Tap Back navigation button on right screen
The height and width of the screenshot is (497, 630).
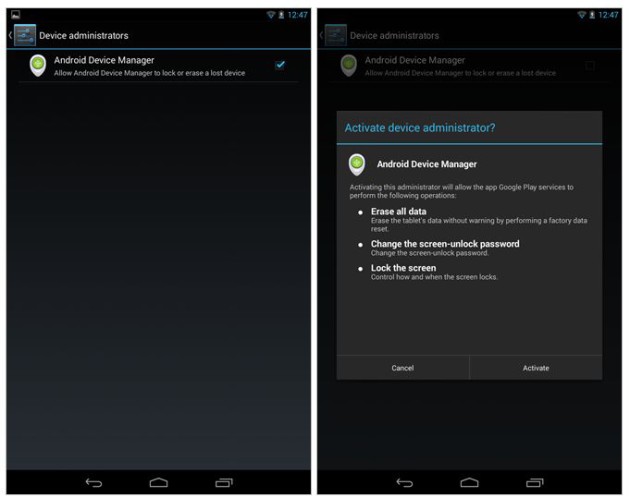coord(405,483)
